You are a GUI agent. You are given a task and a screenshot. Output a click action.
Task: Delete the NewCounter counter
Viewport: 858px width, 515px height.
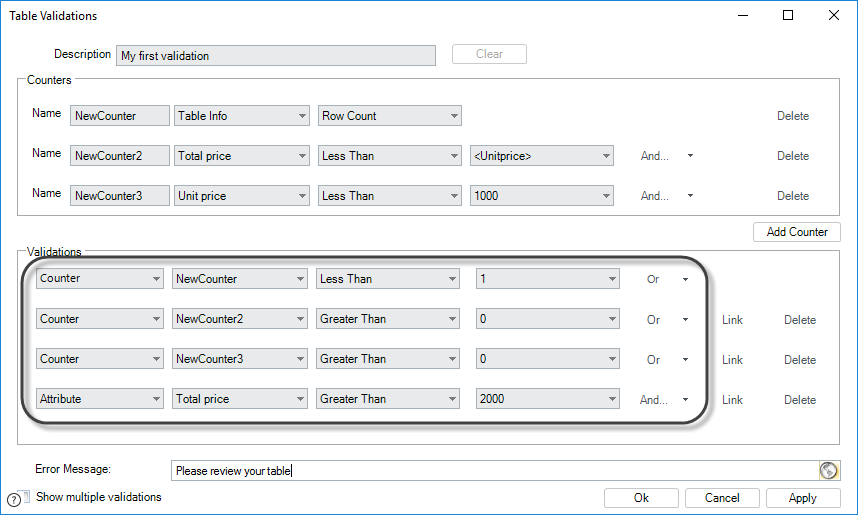pyautogui.click(x=793, y=116)
